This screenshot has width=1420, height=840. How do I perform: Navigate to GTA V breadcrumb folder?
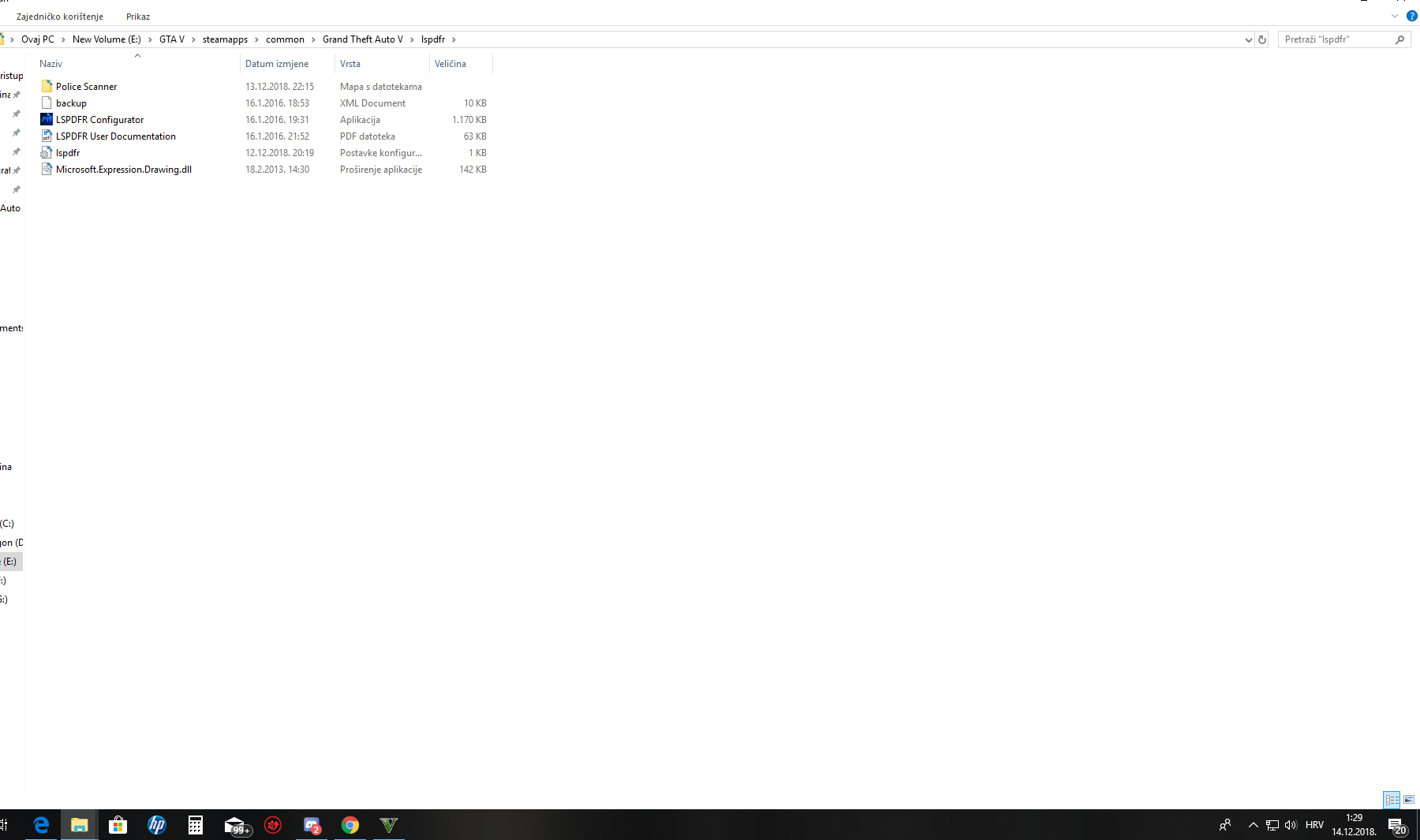172,39
